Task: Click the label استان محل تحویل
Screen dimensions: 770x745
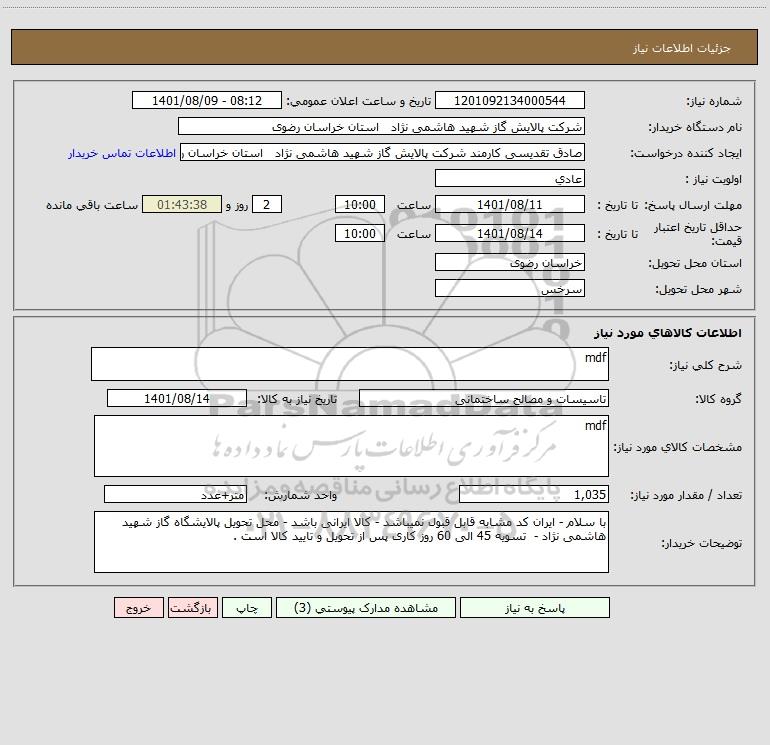Action: pyautogui.click(x=695, y=264)
